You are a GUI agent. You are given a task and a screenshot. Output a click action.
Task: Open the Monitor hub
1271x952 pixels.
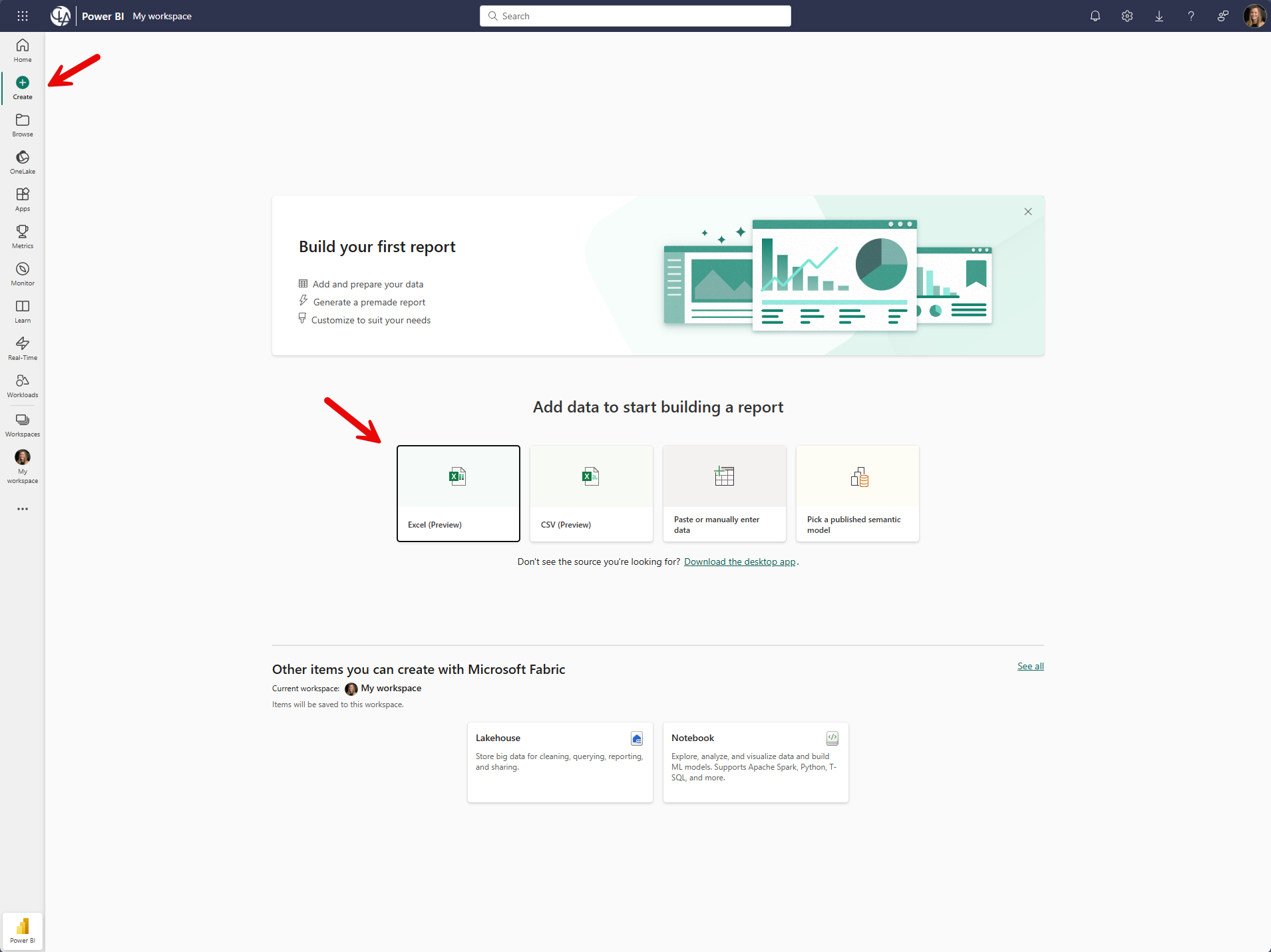tap(22, 273)
